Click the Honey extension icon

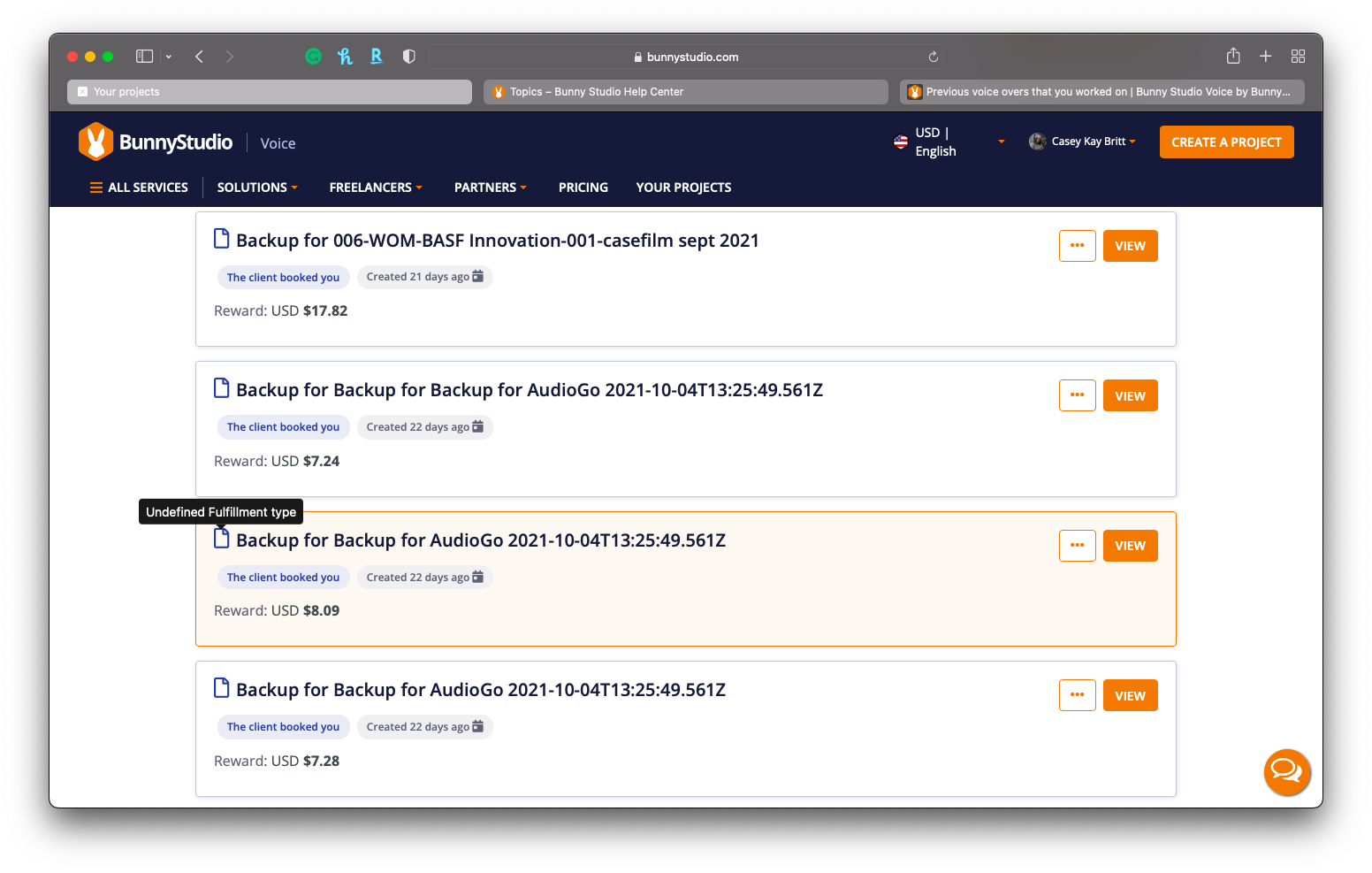[345, 57]
